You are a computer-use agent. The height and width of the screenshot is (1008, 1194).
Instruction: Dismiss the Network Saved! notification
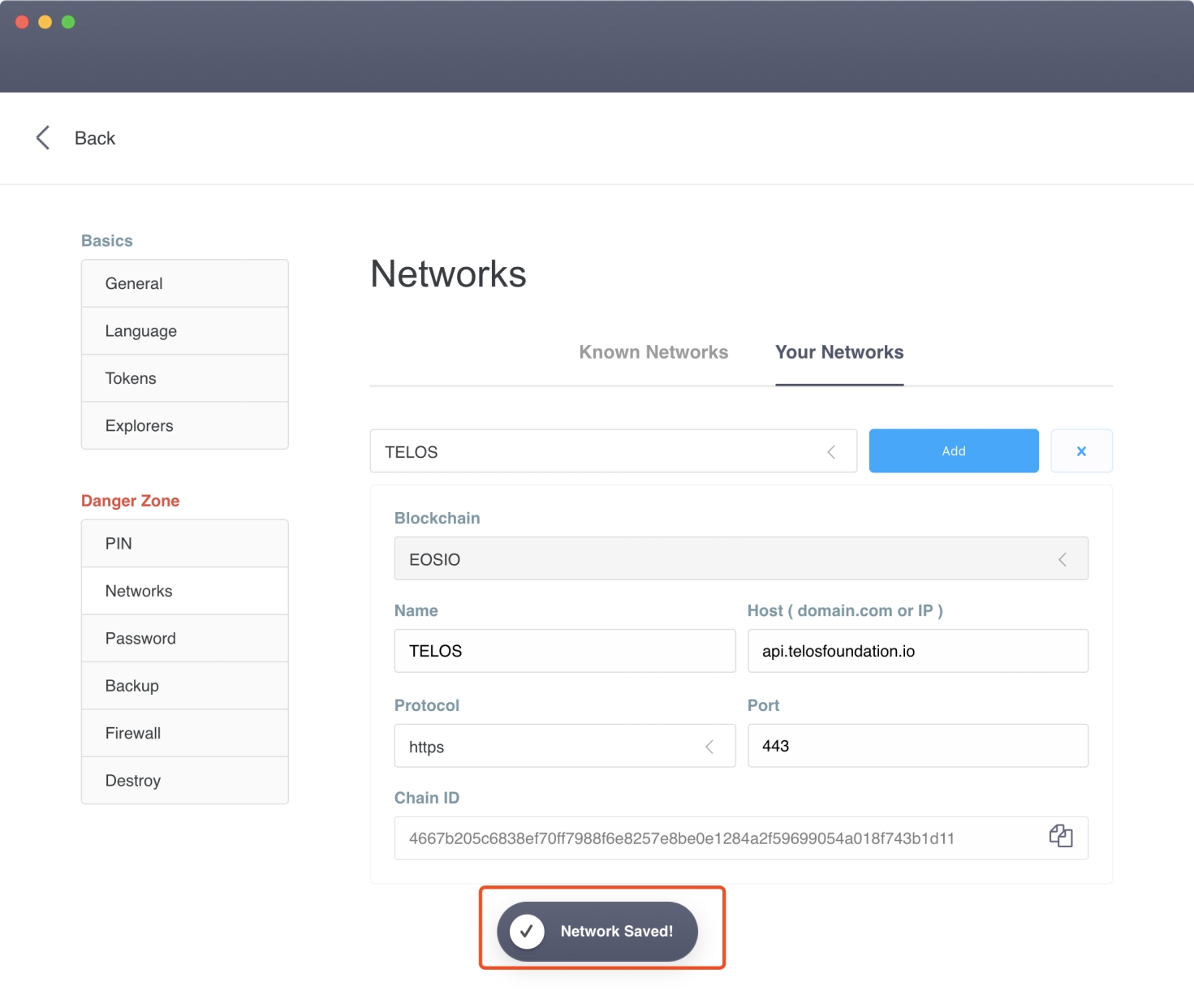tap(597, 932)
